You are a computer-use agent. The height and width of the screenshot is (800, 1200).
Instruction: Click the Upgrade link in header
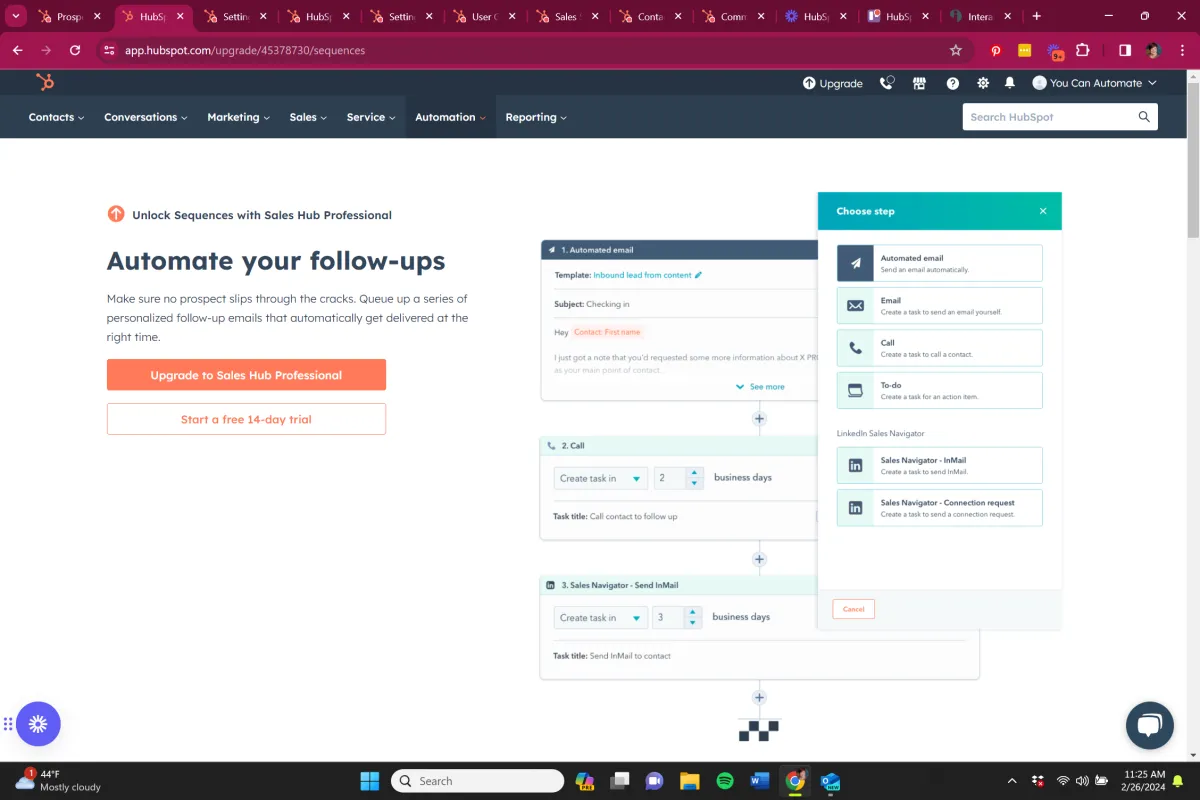click(833, 83)
